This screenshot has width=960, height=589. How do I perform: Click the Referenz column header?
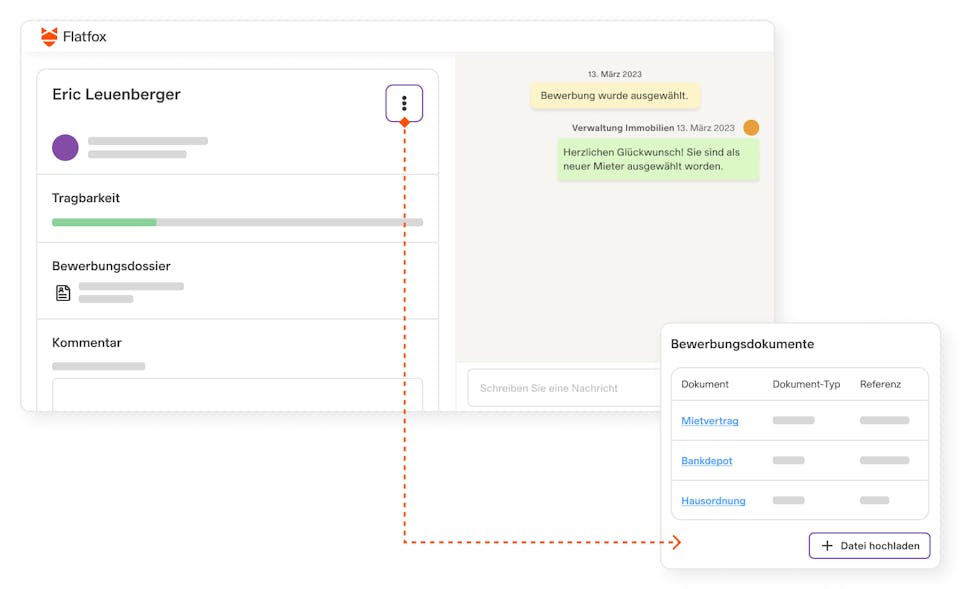click(880, 384)
